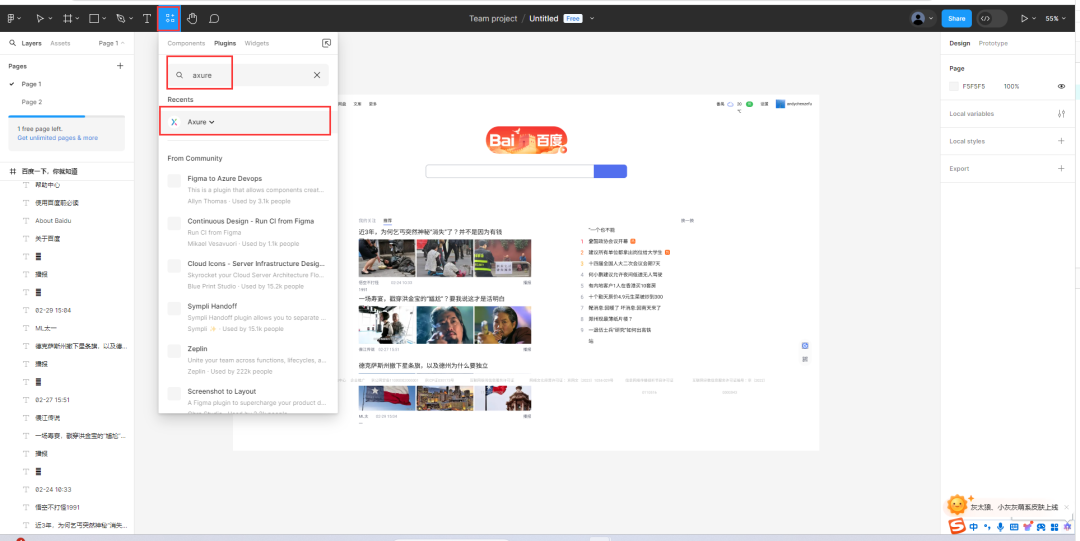The image size is (1080, 541).
Task: Dismiss the Sogou skin notification popup
Action: (1066, 507)
